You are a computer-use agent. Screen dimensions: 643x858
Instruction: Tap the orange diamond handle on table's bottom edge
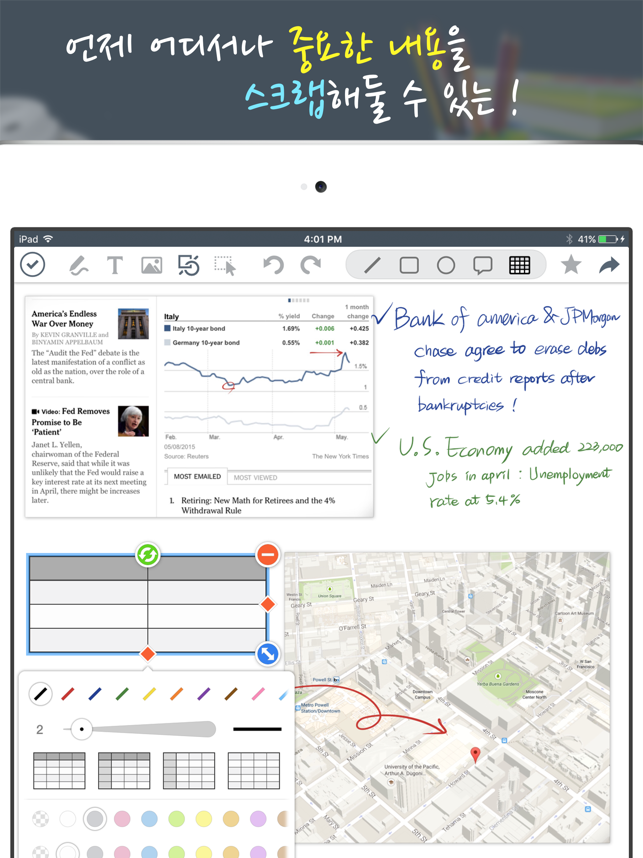pos(148,653)
